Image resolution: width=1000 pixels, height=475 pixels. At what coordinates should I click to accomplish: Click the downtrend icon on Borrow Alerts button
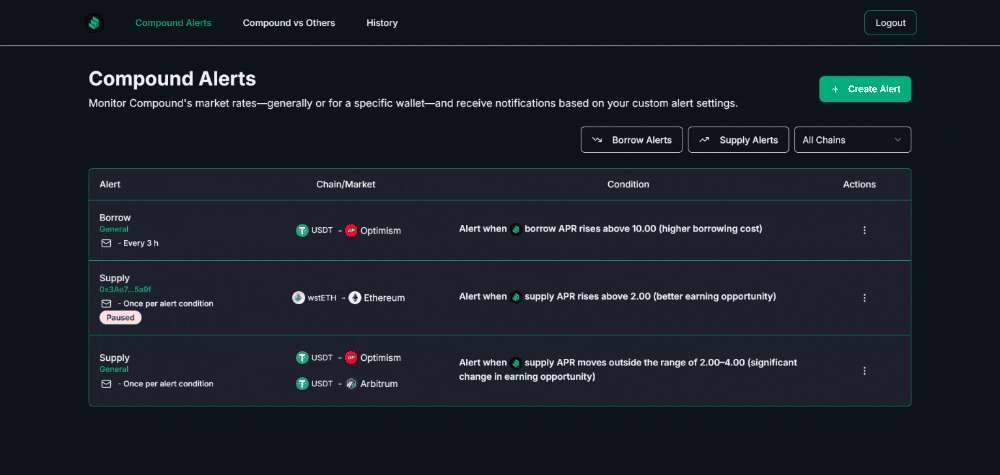click(598, 140)
